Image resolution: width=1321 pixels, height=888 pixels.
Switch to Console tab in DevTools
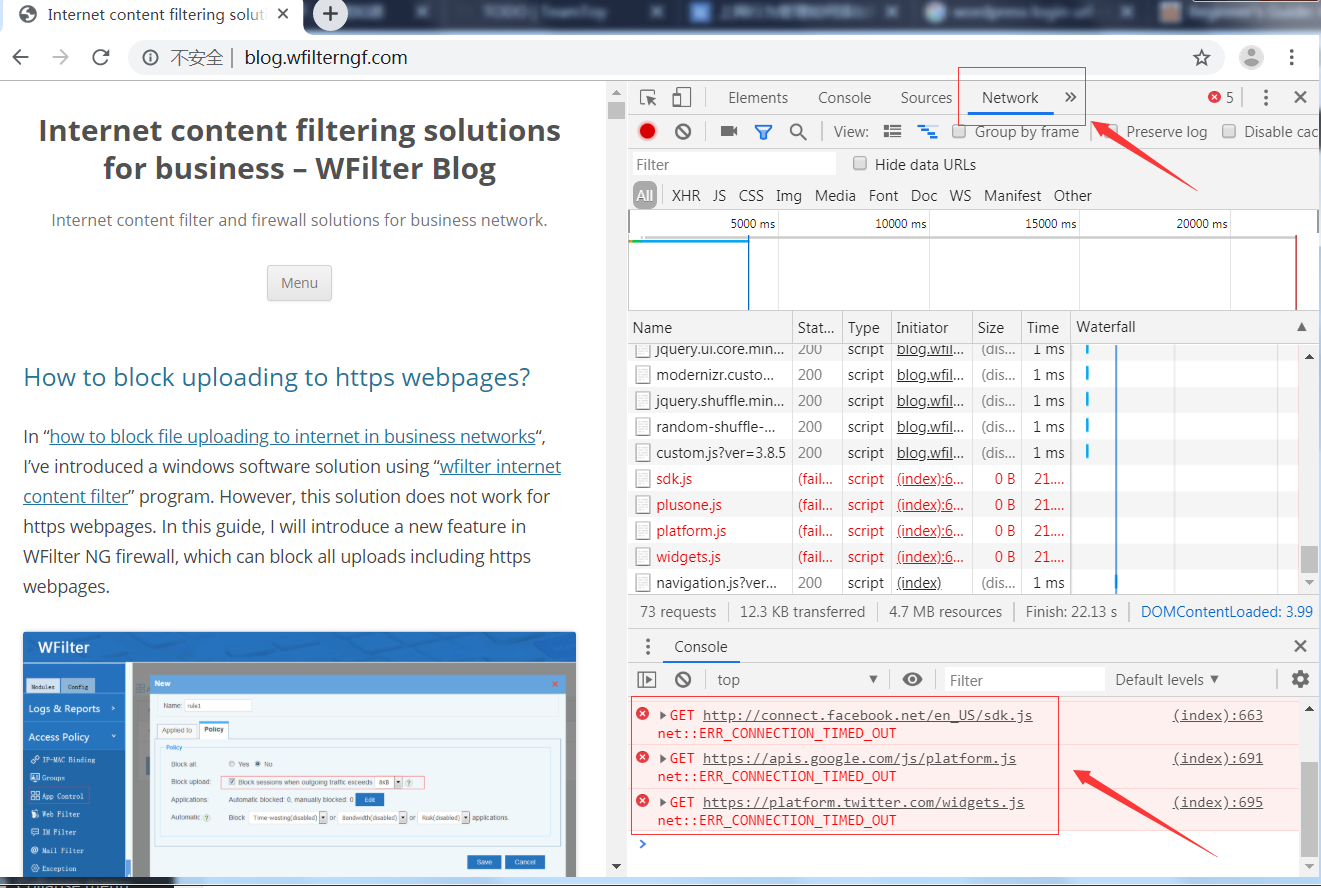(844, 97)
